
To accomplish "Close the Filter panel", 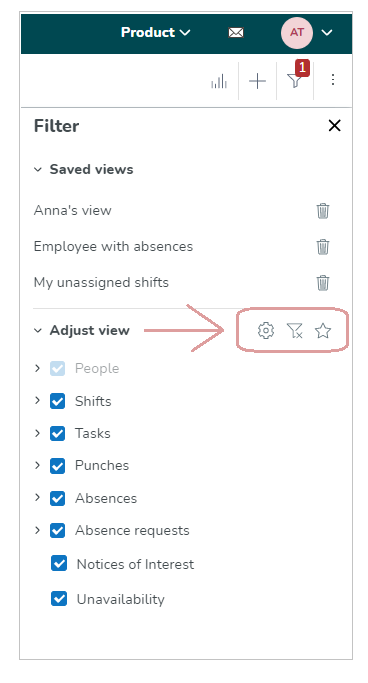I will click(334, 126).
